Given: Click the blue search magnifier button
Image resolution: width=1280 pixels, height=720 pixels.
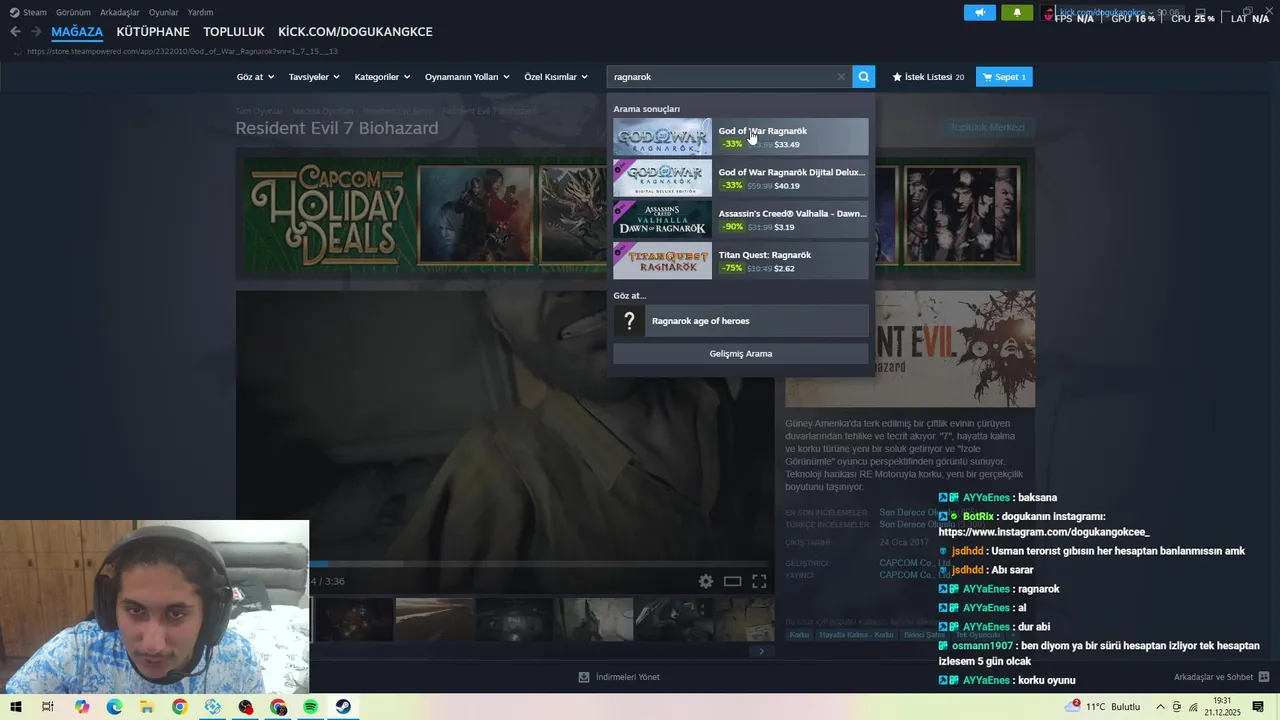Looking at the screenshot, I should [864, 77].
